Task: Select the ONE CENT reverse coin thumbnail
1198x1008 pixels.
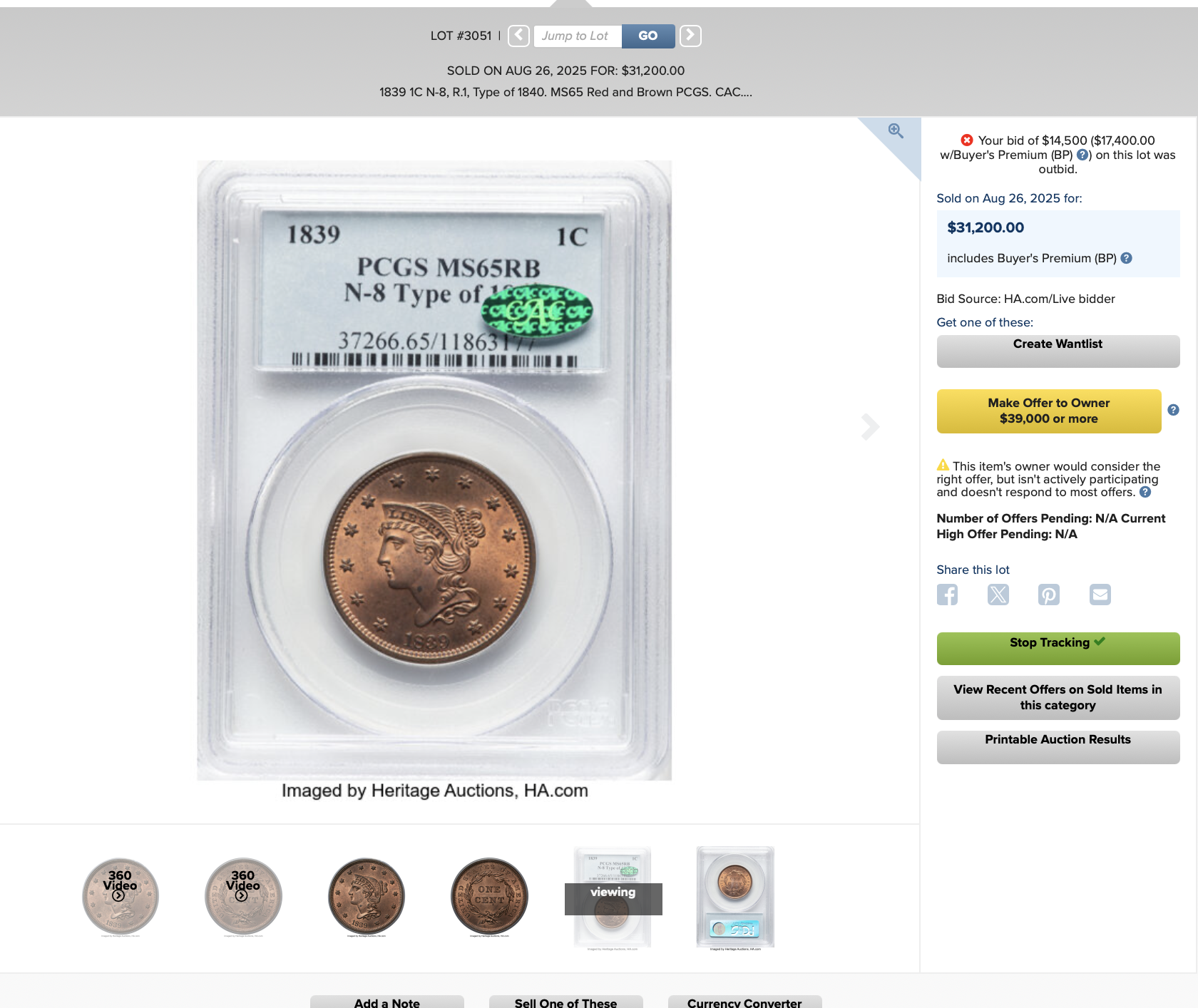Action: tap(489, 896)
